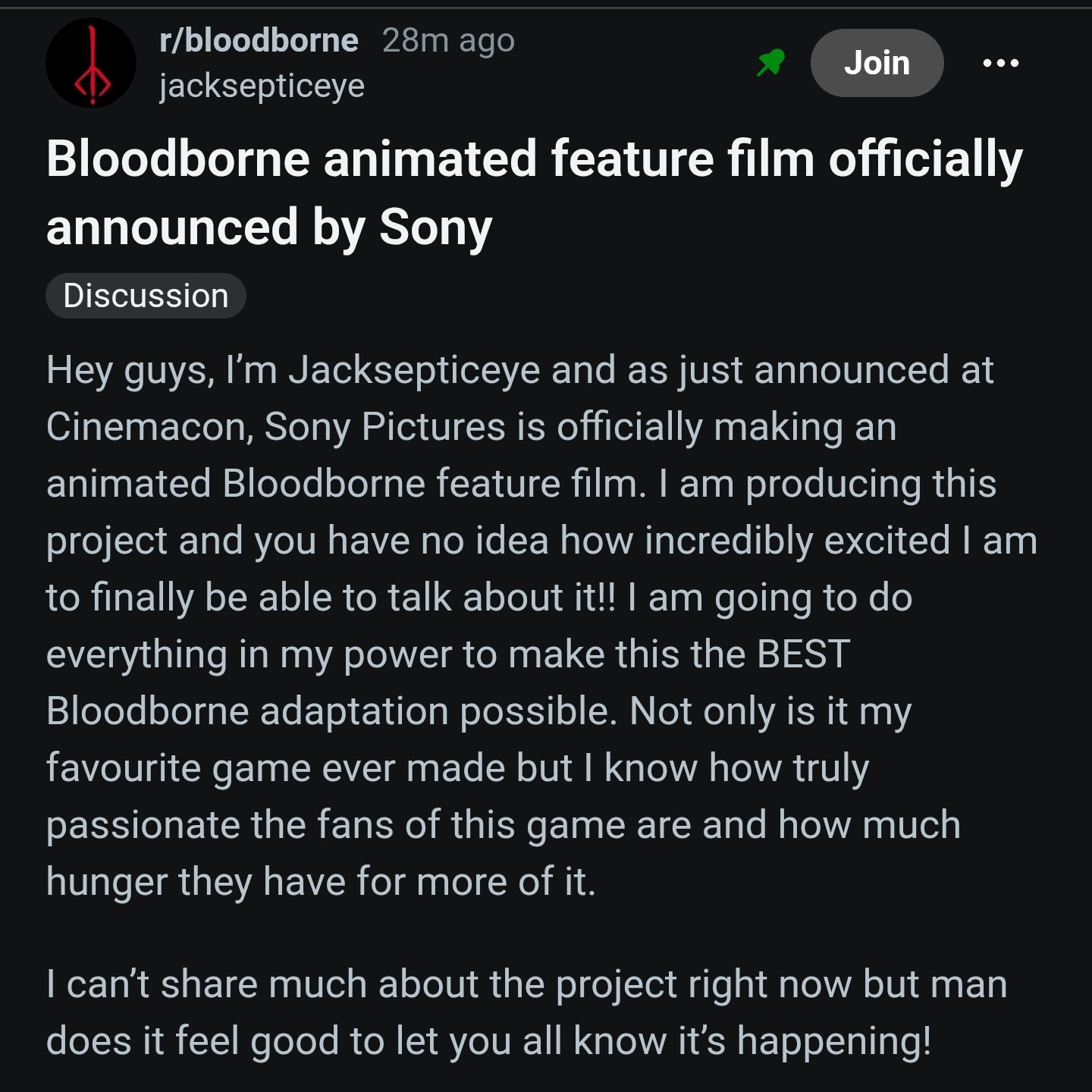Open the r/bloodborne community avatar

click(x=91, y=63)
